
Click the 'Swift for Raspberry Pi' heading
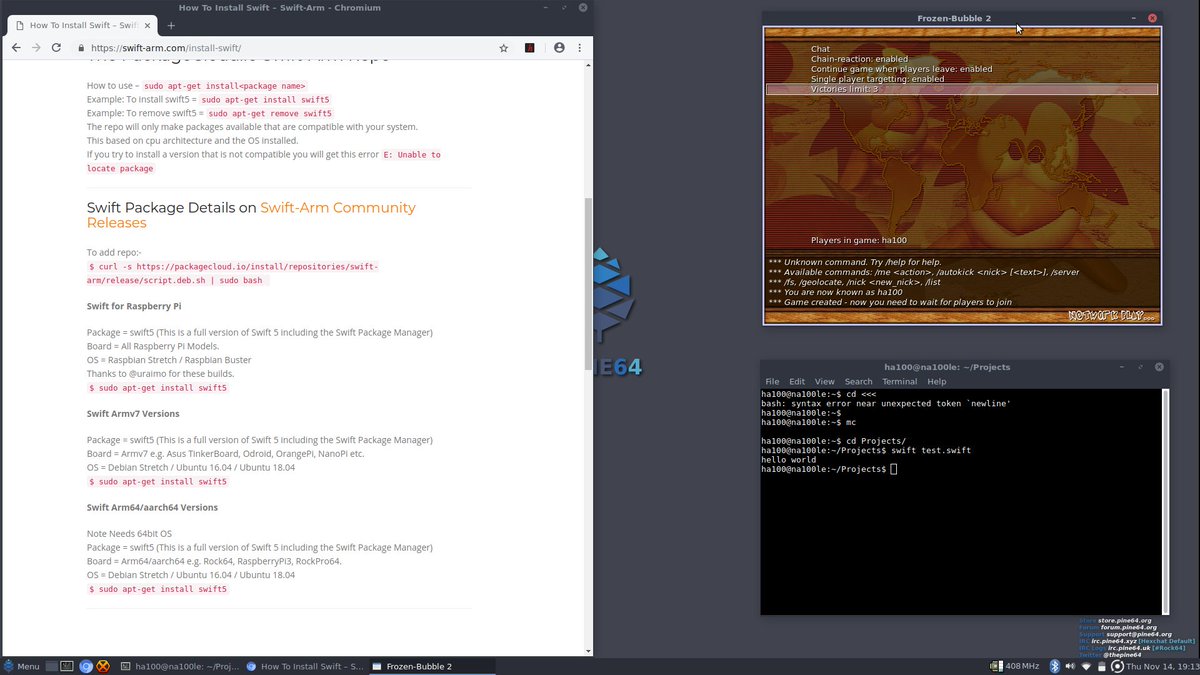[134, 305]
